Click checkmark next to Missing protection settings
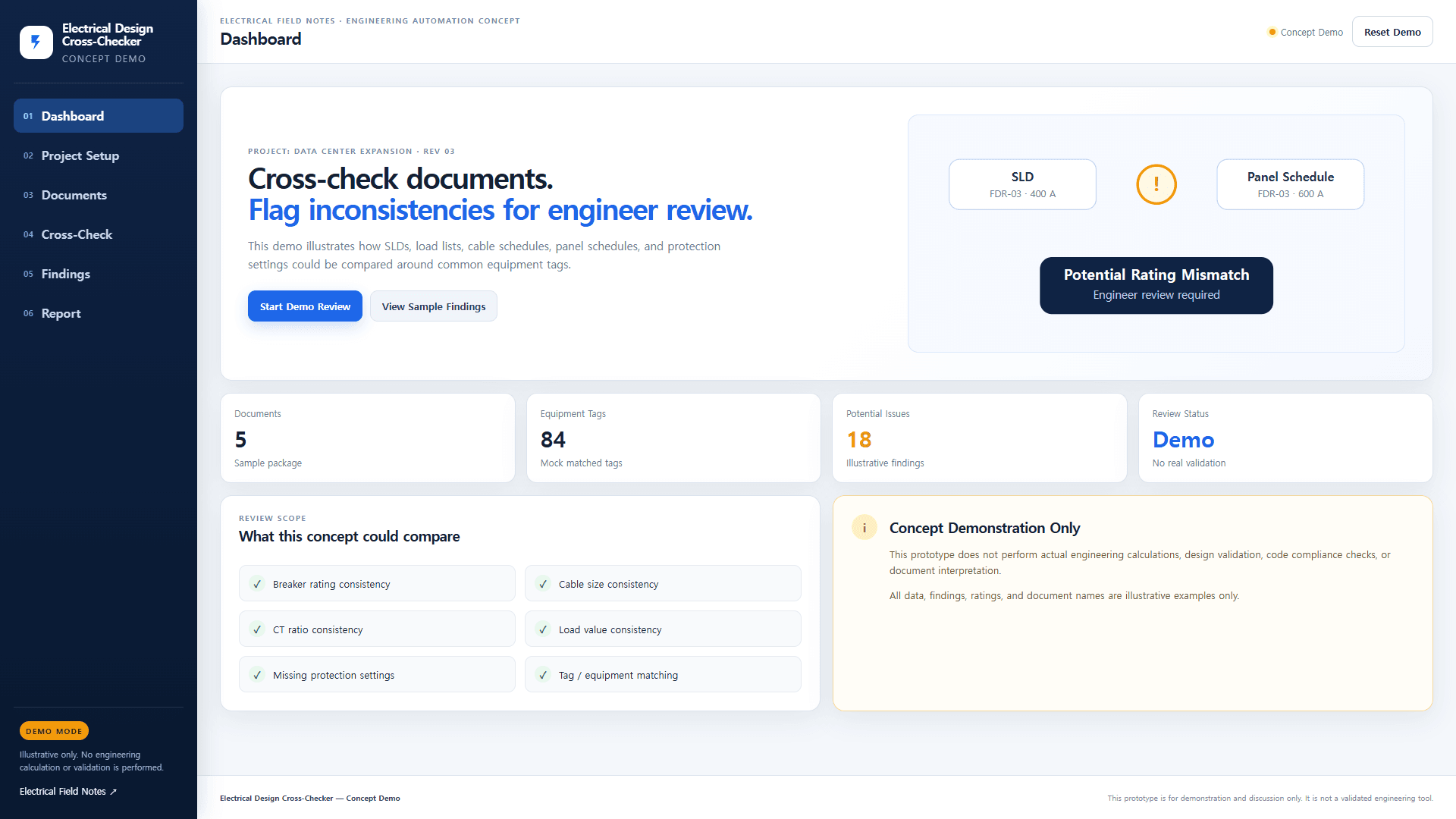This screenshot has width=1456, height=819. (x=257, y=675)
